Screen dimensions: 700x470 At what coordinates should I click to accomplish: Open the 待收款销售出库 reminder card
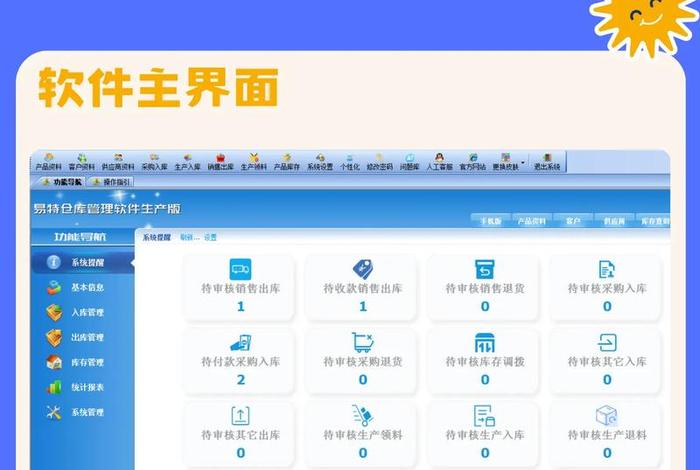(362, 287)
